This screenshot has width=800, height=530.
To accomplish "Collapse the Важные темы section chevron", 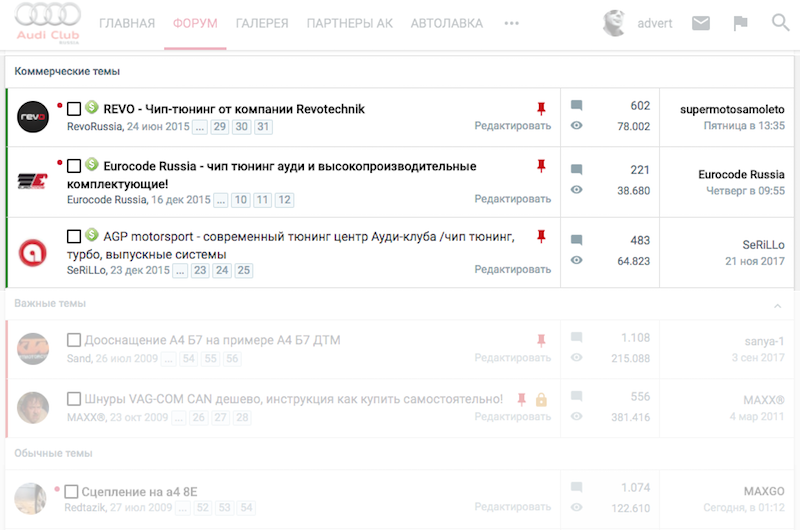I will point(778,306).
